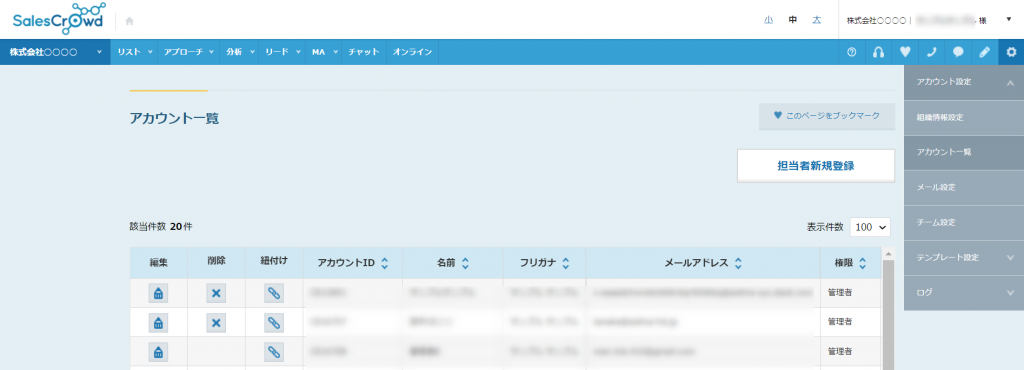
Task: Open bookmarks via the heart icon
Action: [905, 52]
